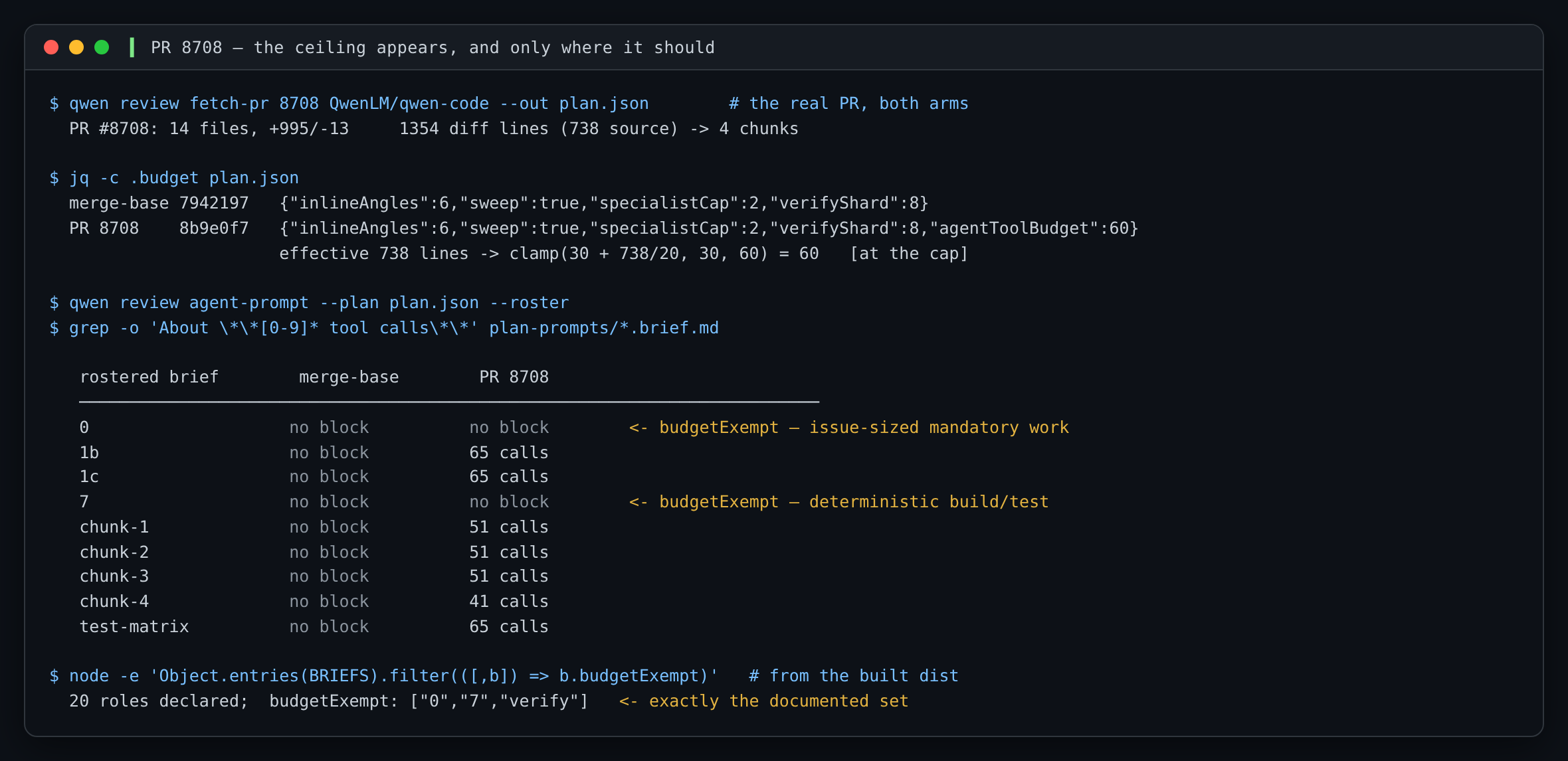Click the annotation 'exactly the documented set'
Viewport: 1568px width, 761px height.
tap(779, 701)
